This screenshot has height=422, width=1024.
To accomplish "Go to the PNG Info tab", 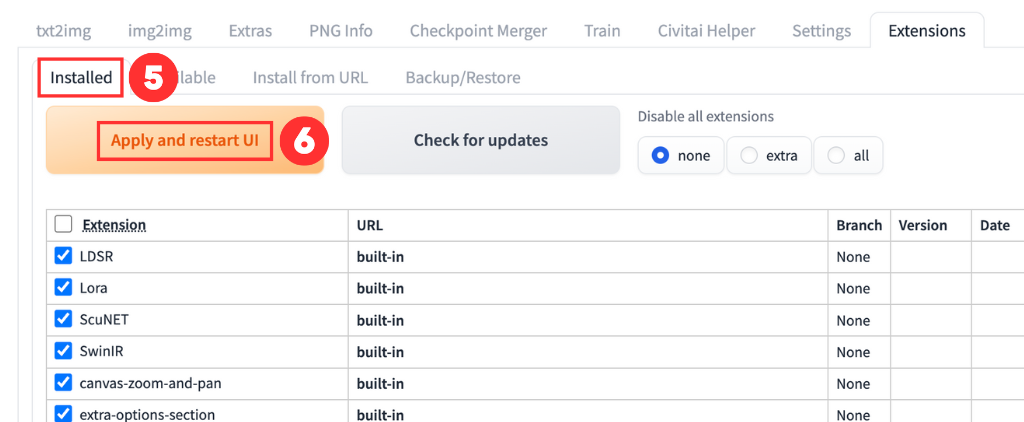I will coord(341,30).
